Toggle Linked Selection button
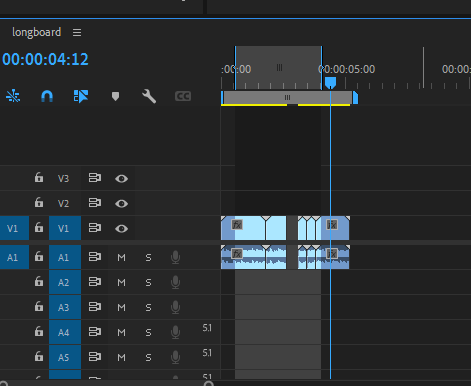The width and height of the screenshot is (471, 386). 81,96
